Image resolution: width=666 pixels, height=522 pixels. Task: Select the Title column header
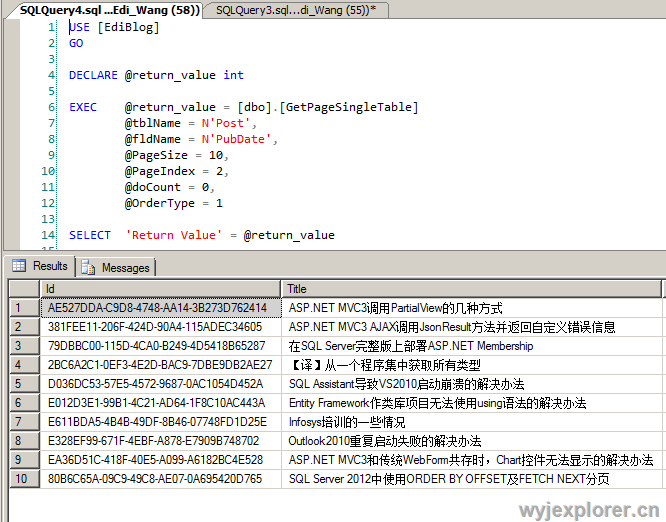471,289
